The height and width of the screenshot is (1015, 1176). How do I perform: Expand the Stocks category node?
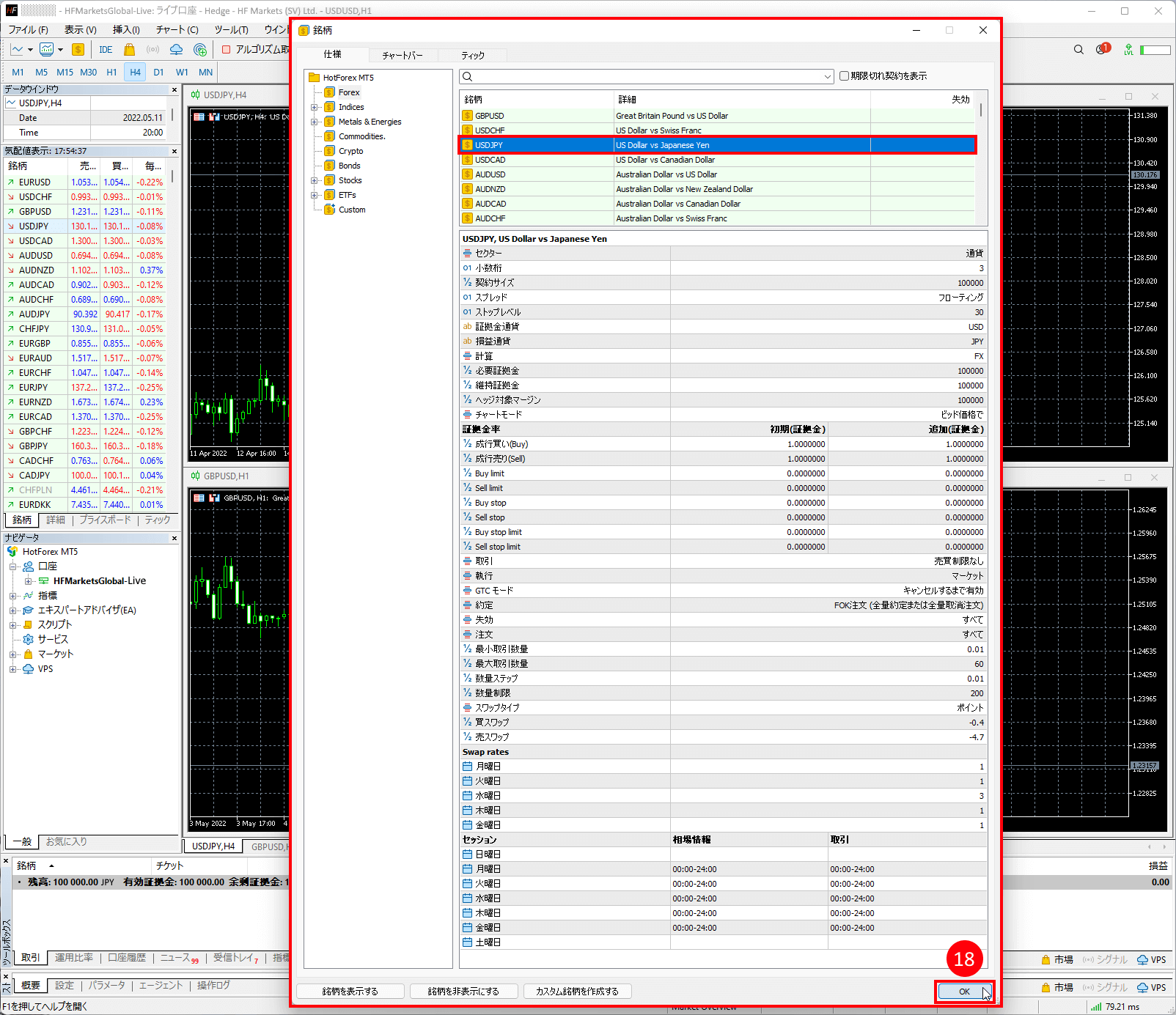click(x=315, y=180)
